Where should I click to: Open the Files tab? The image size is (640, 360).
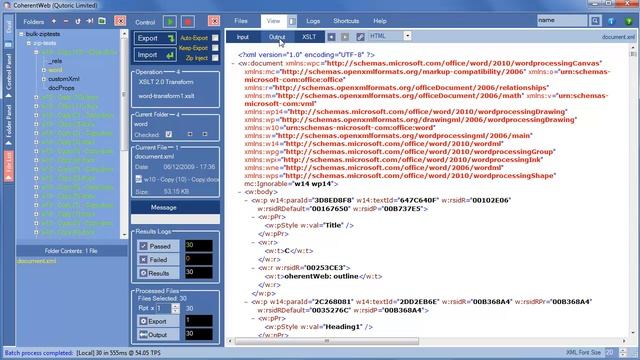tap(241, 21)
